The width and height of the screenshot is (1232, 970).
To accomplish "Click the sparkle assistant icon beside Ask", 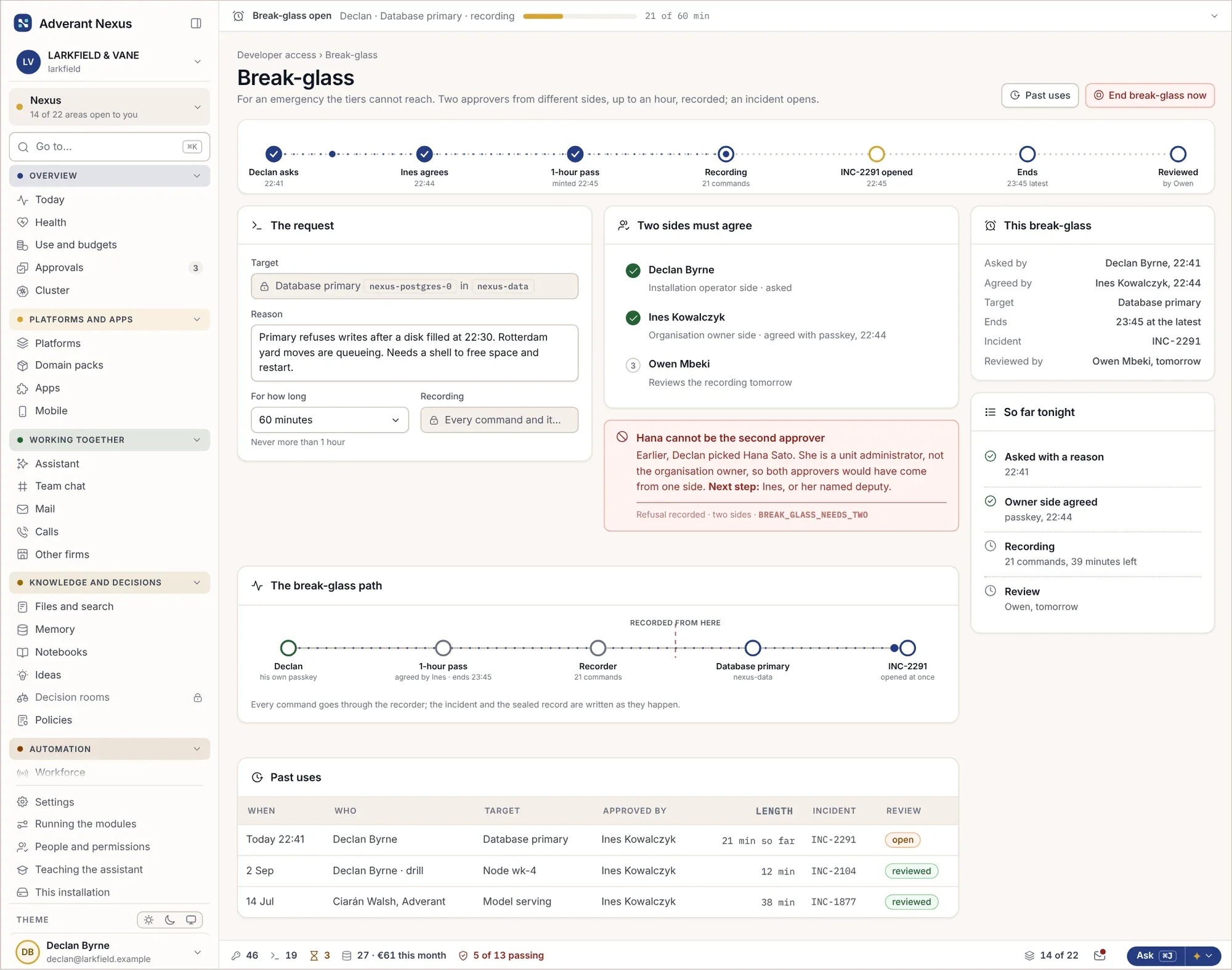I will click(x=1197, y=956).
